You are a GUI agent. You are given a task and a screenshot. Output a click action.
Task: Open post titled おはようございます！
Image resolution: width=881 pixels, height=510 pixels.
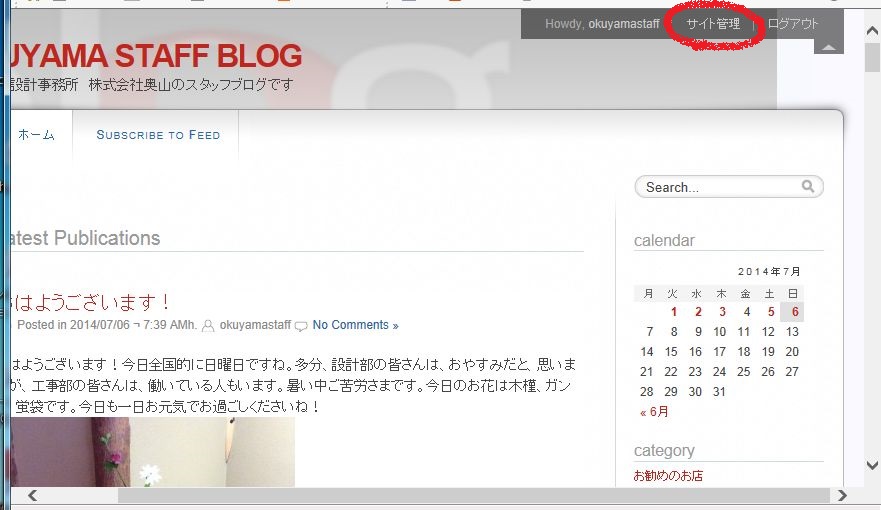click(x=90, y=302)
